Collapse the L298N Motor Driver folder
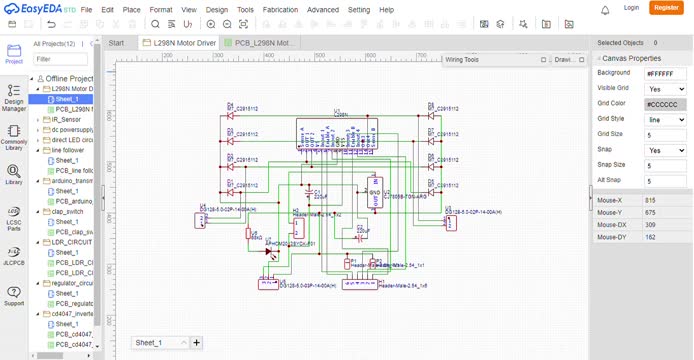This screenshot has width=694, height=360. pos(38,89)
